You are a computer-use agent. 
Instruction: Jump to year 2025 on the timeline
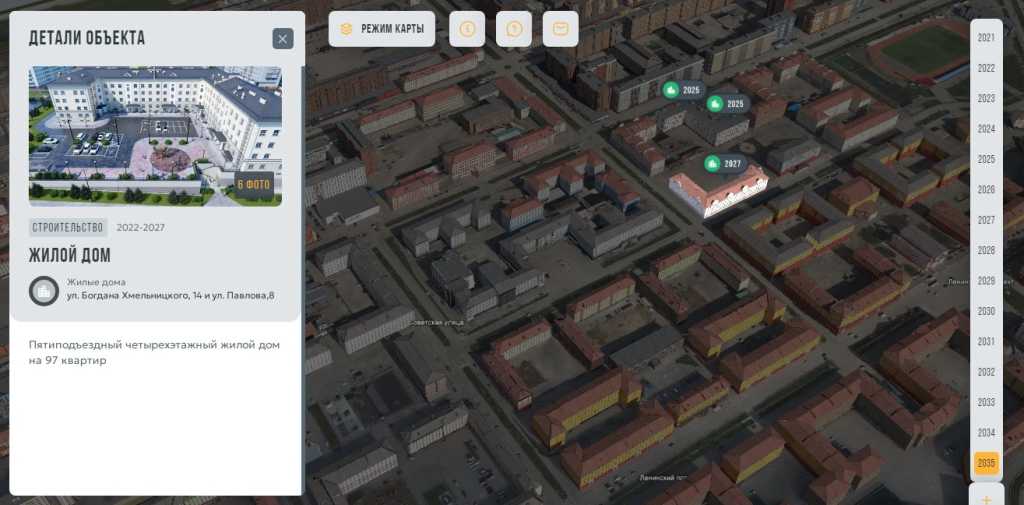point(986,159)
